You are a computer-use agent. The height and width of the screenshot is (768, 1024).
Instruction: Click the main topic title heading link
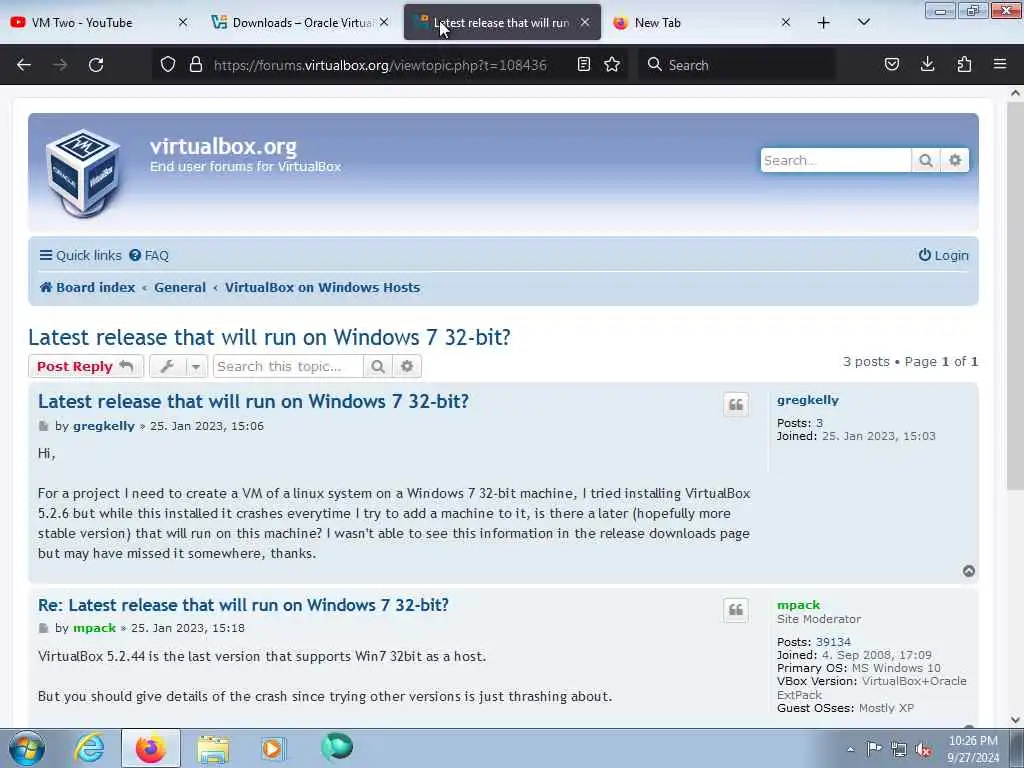[x=269, y=338]
